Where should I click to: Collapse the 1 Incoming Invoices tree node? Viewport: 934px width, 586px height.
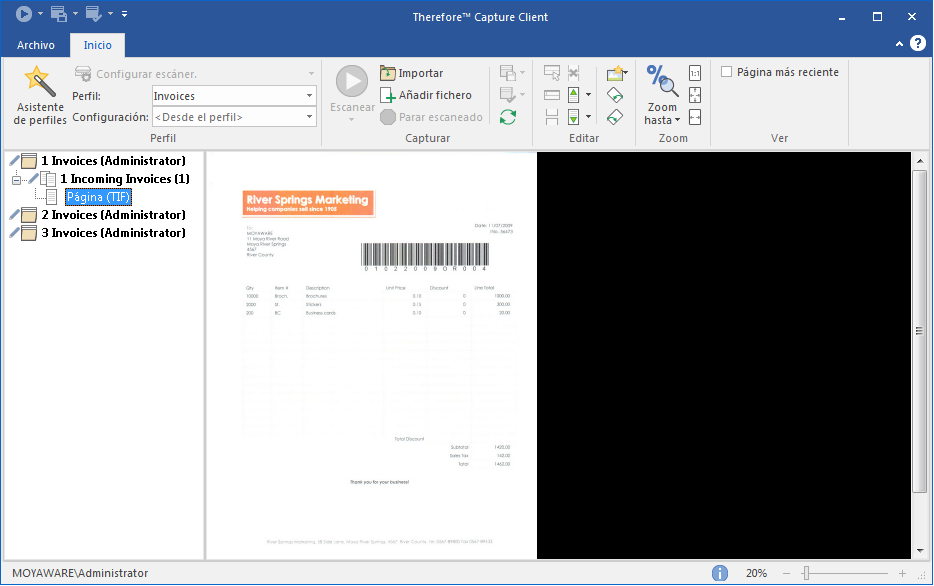pos(17,179)
